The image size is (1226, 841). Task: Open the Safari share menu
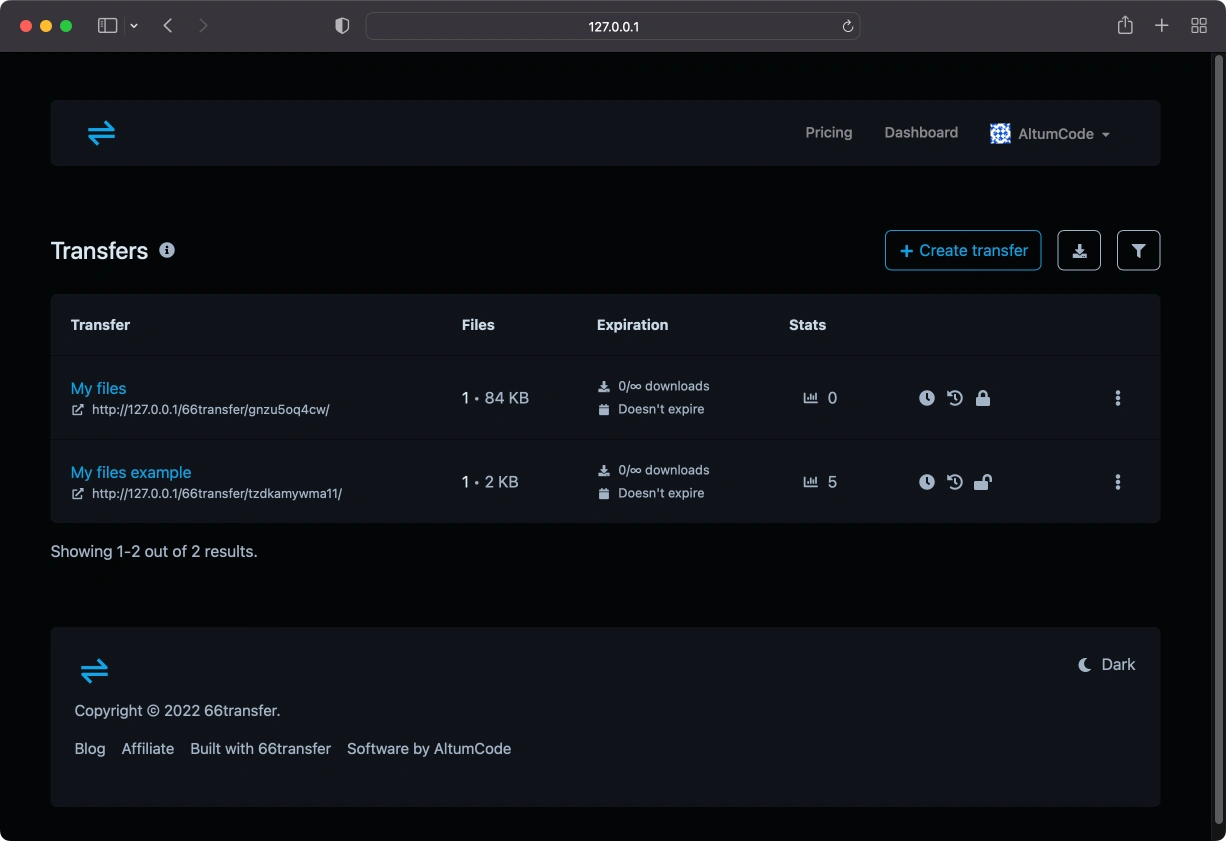(x=1125, y=26)
